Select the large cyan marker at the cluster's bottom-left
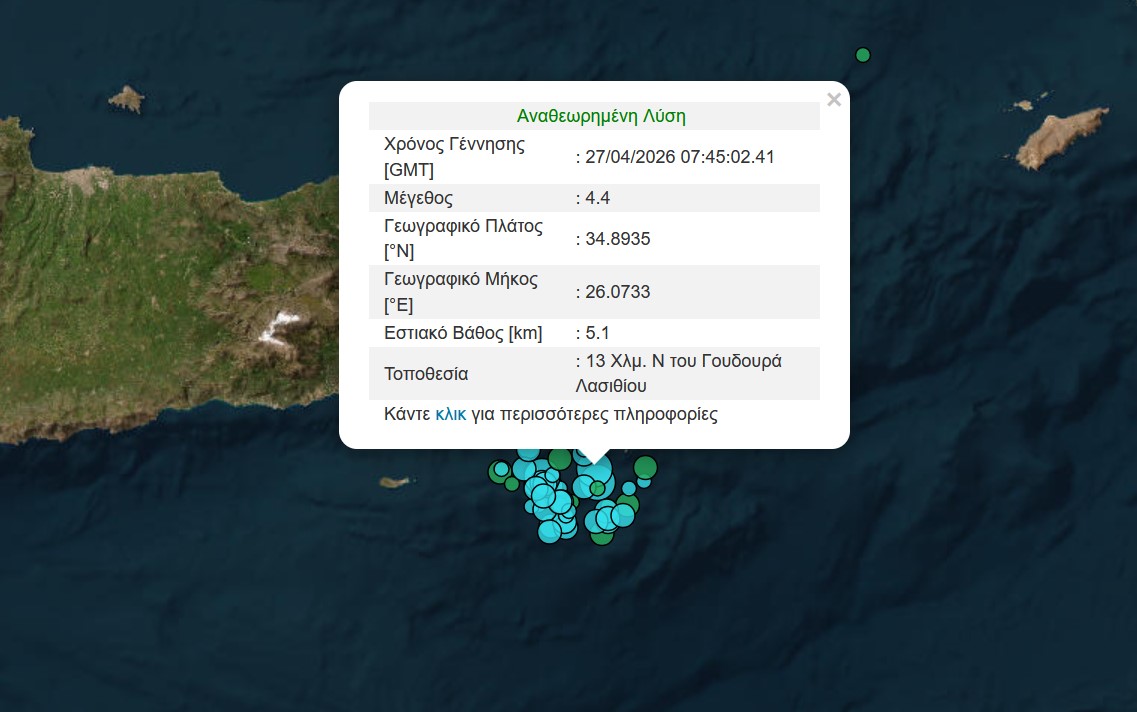The image size is (1137, 712). [x=549, y=531]
